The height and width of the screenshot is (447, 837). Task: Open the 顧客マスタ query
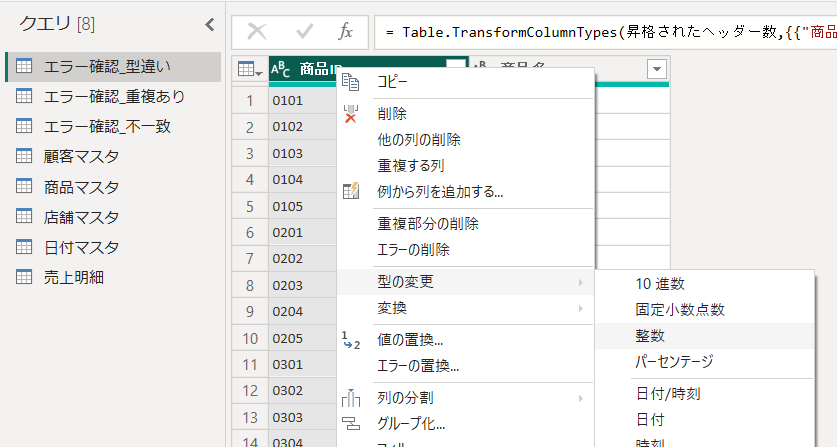tap(113, 156)
